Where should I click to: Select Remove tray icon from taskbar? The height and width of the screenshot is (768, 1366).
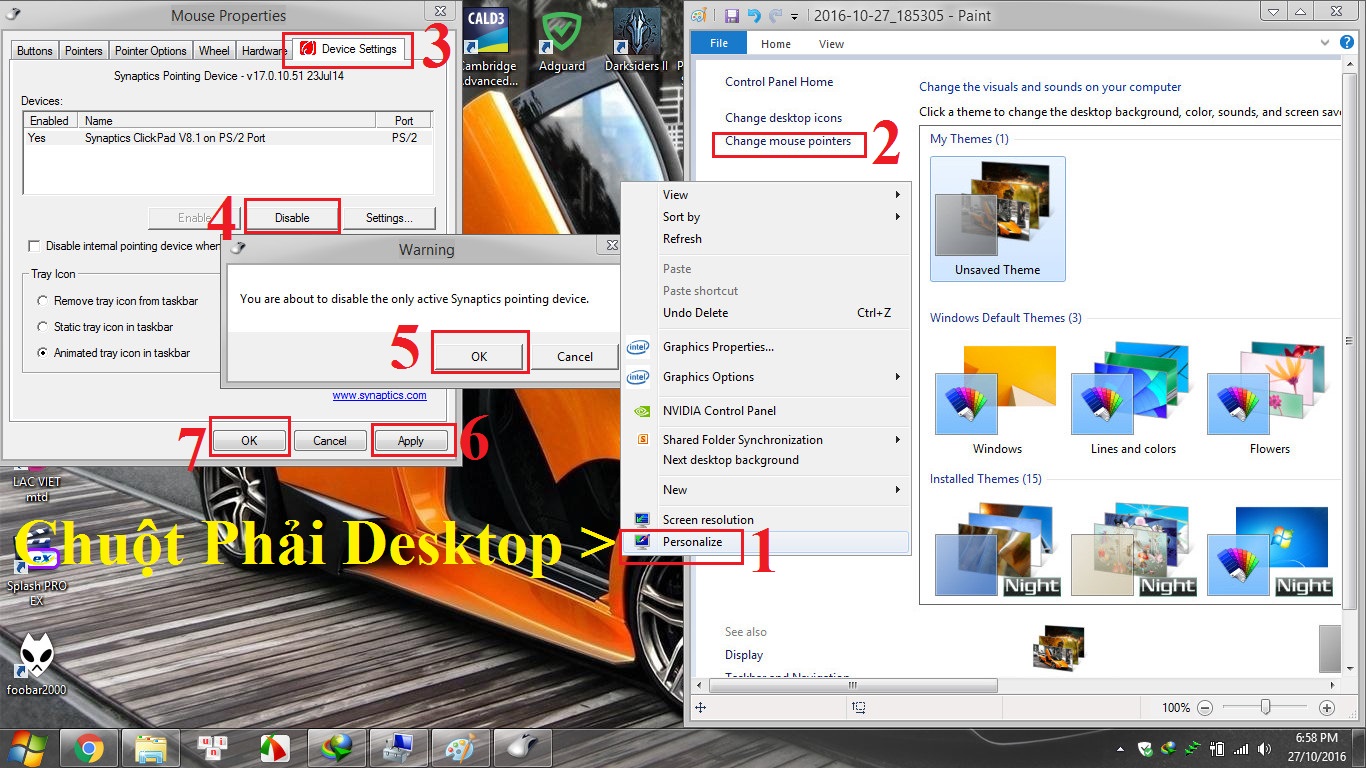[x=43, y=301]
